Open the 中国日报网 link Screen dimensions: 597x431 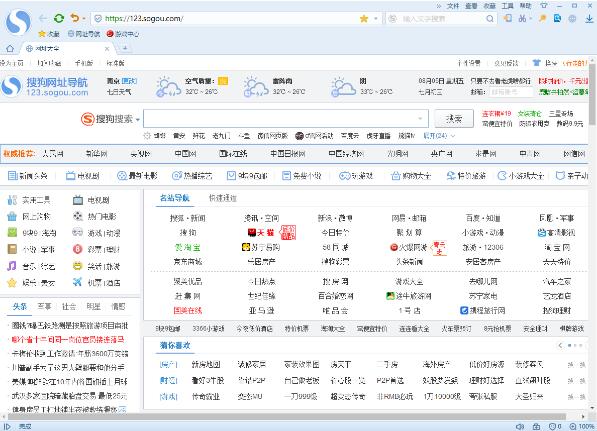(x=287, y=153)
